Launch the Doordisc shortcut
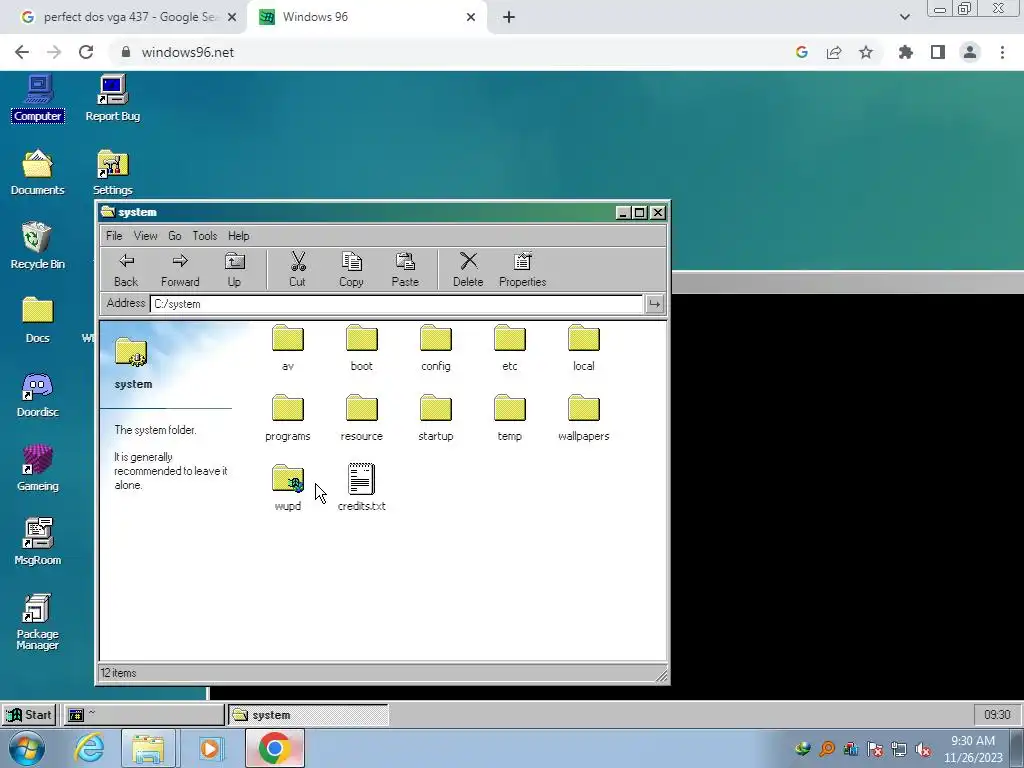 point(38,394)
